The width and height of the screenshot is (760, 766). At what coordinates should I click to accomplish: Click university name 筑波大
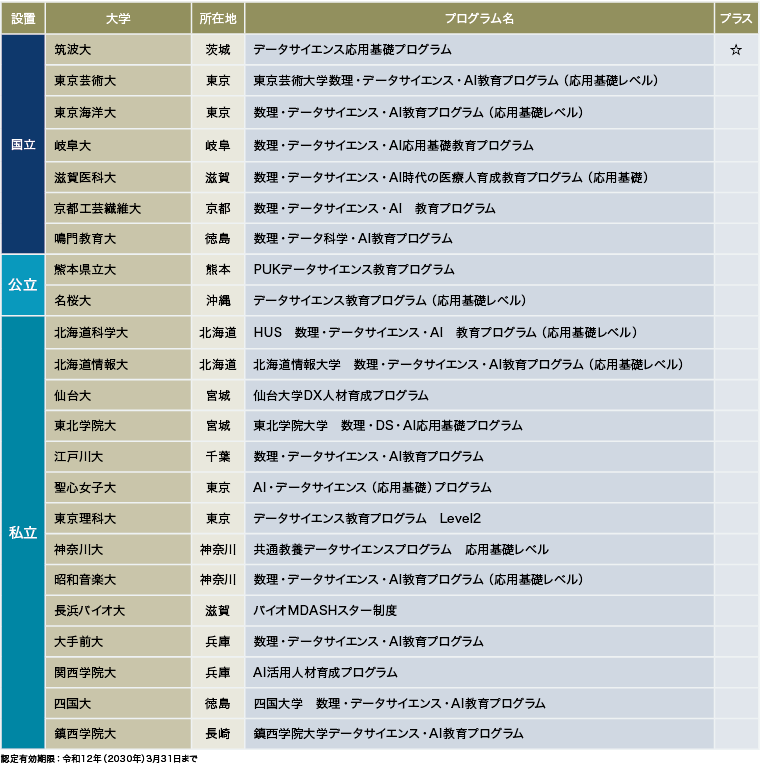(73, 50)
